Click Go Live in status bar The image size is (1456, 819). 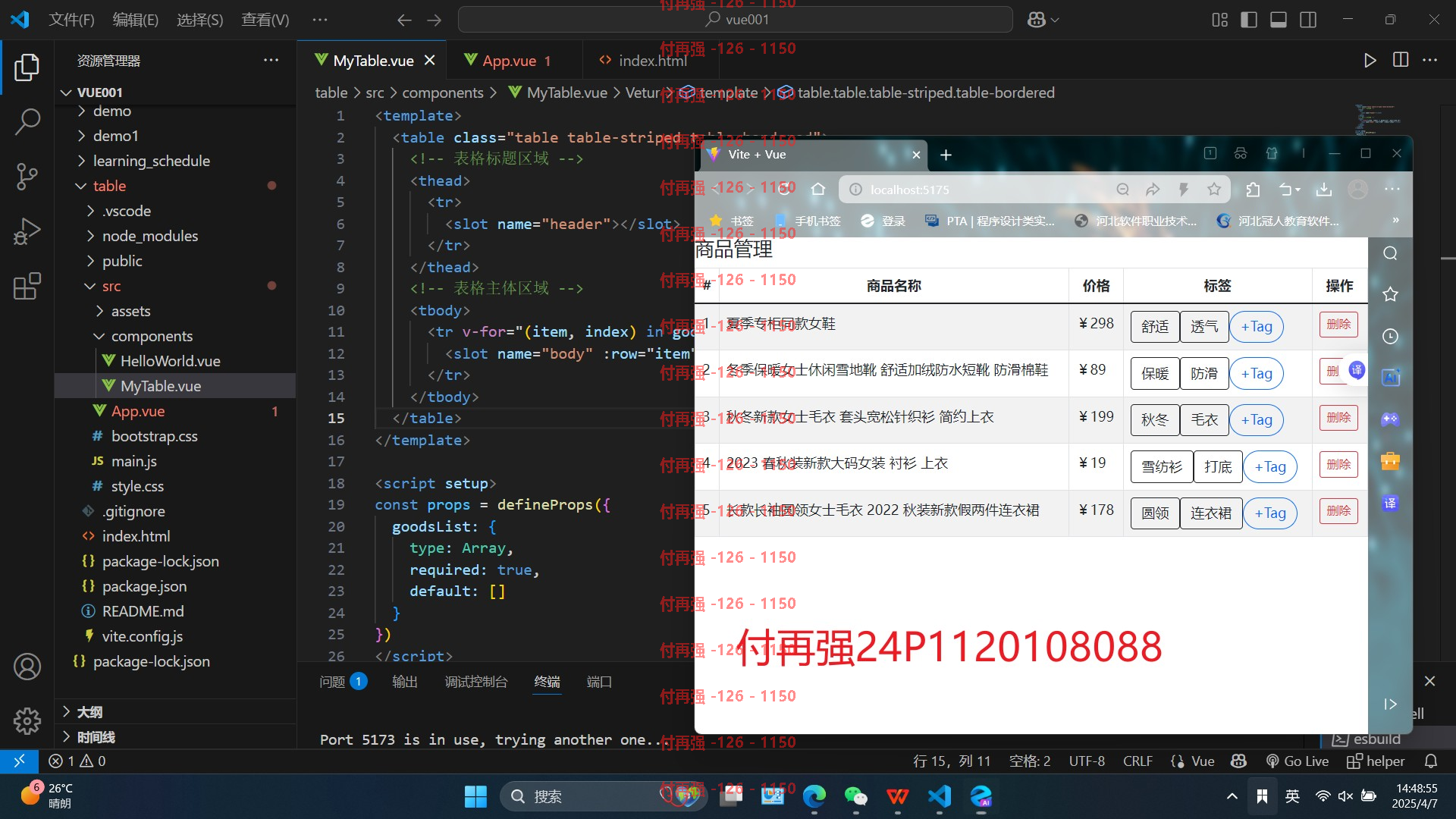point(1297,761)
